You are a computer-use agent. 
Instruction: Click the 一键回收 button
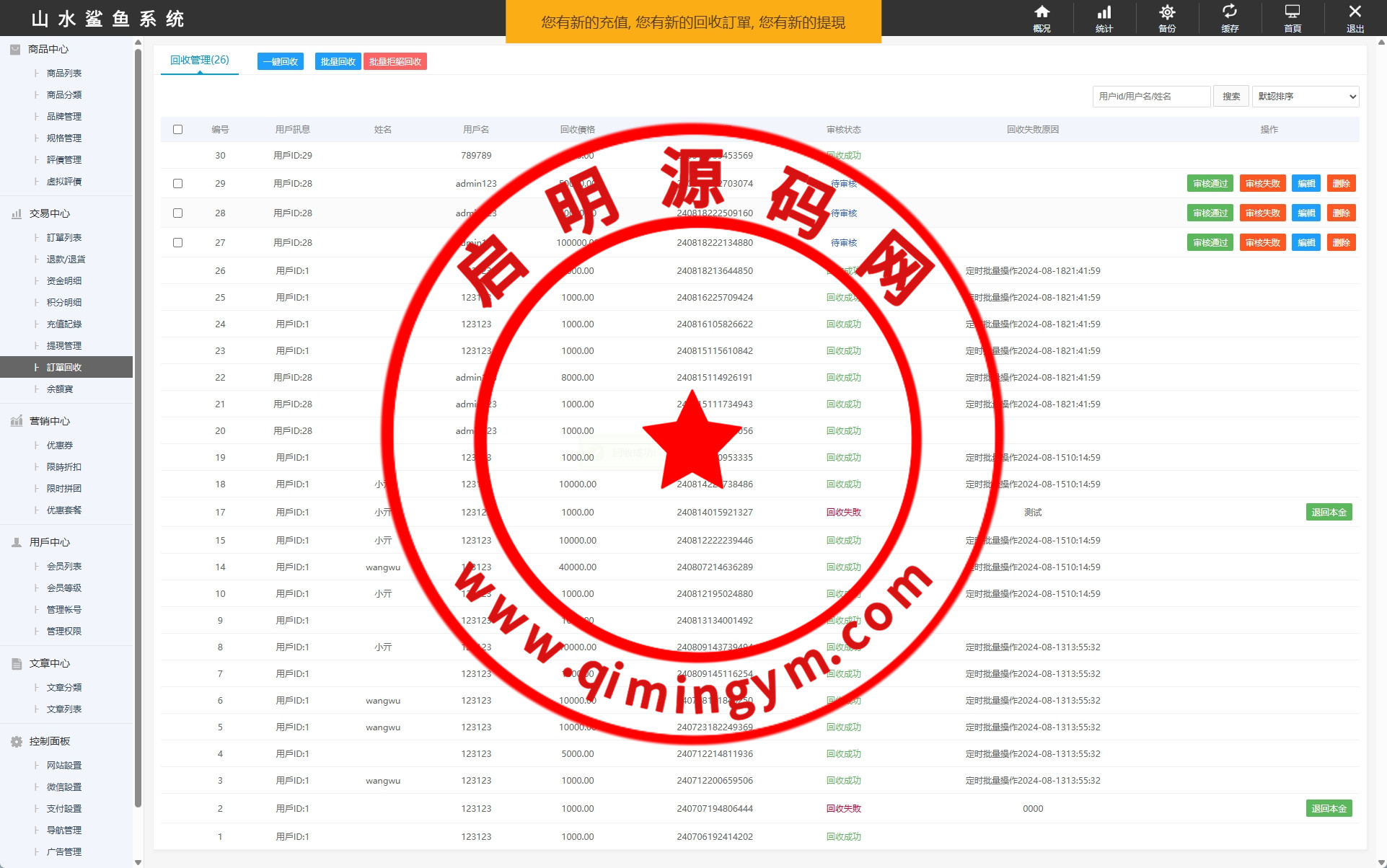tap(281, 62)
